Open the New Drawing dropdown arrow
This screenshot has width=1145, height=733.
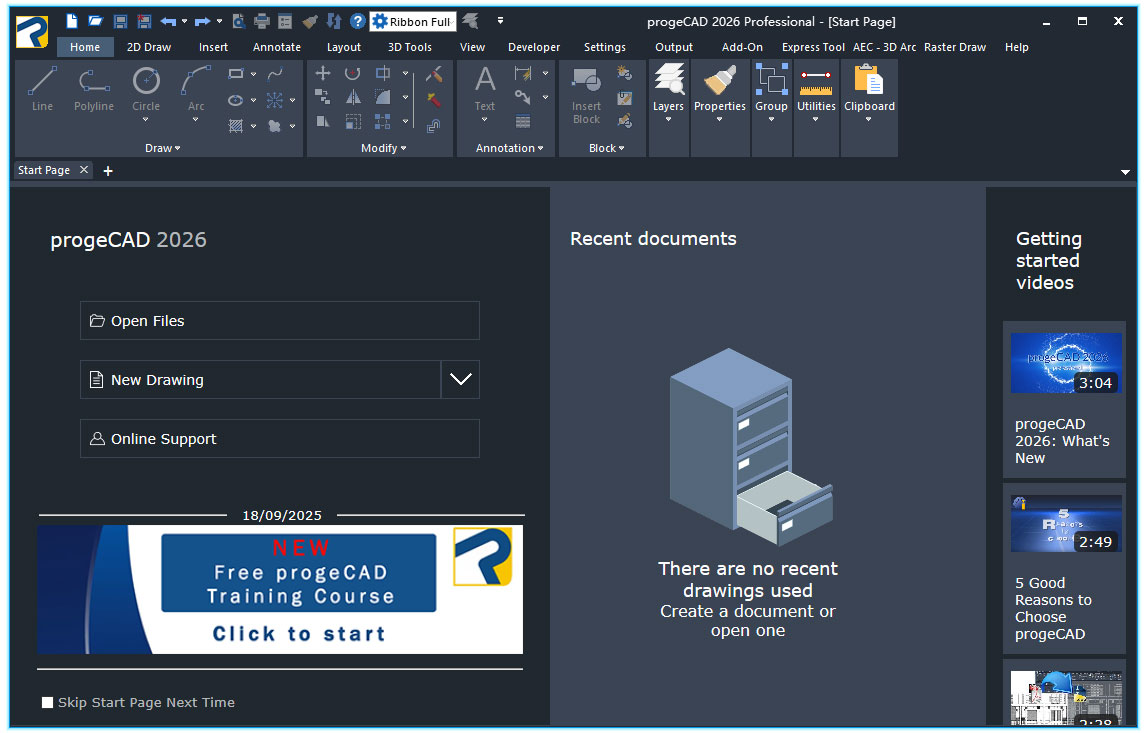pyautogui.click(x=460, y=379)
